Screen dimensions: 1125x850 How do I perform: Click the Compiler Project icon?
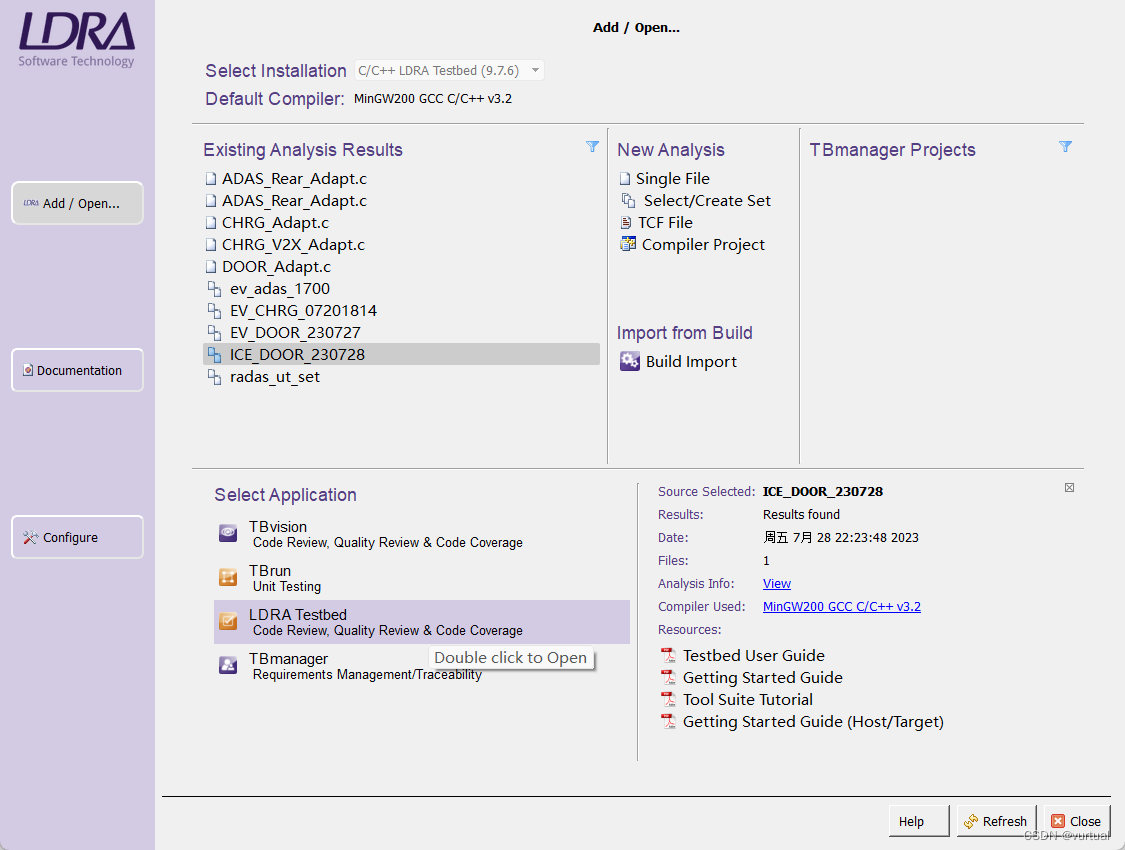[628, 244]
